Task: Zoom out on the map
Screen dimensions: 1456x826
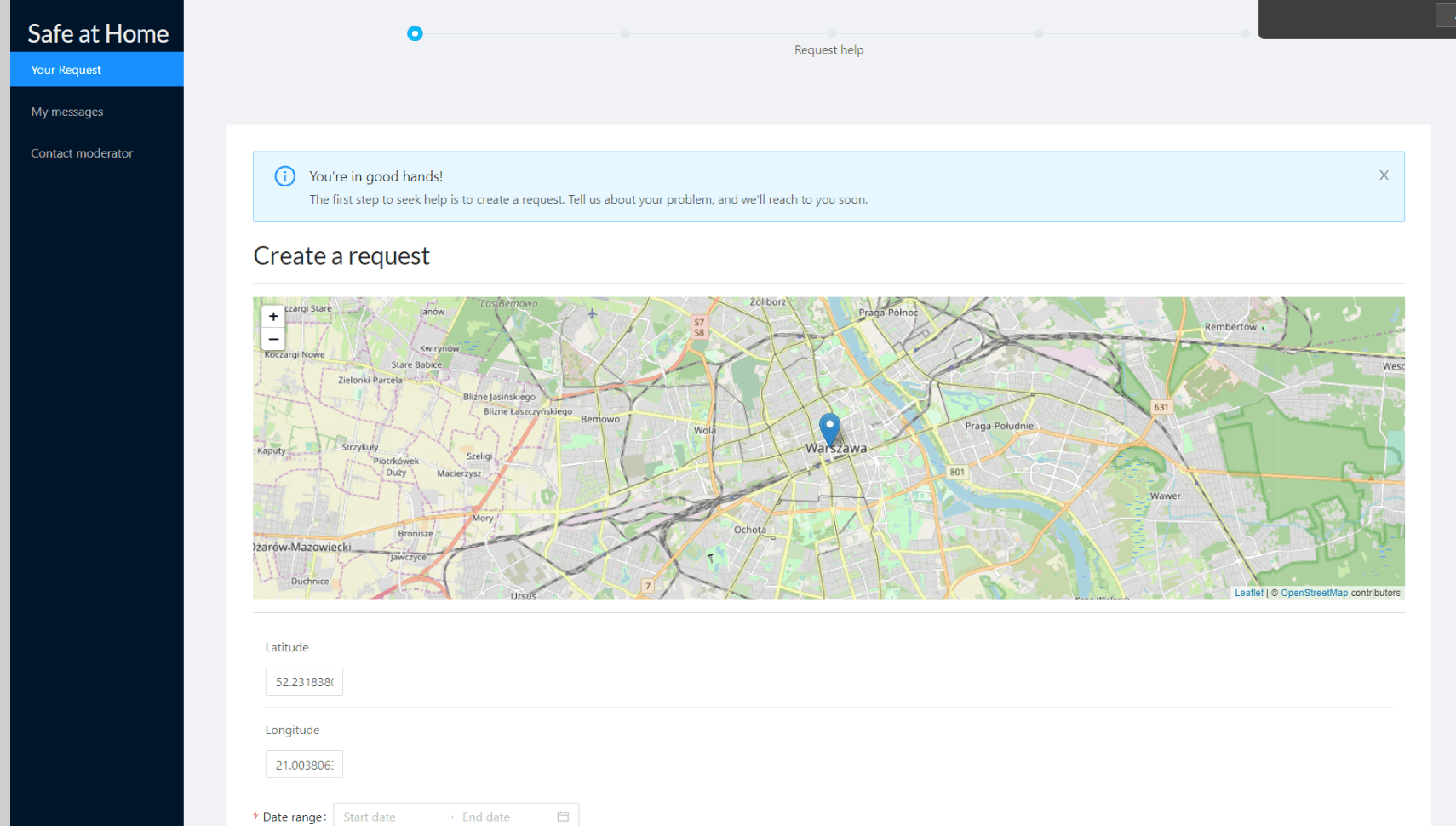Action: [x=273, y=339]
